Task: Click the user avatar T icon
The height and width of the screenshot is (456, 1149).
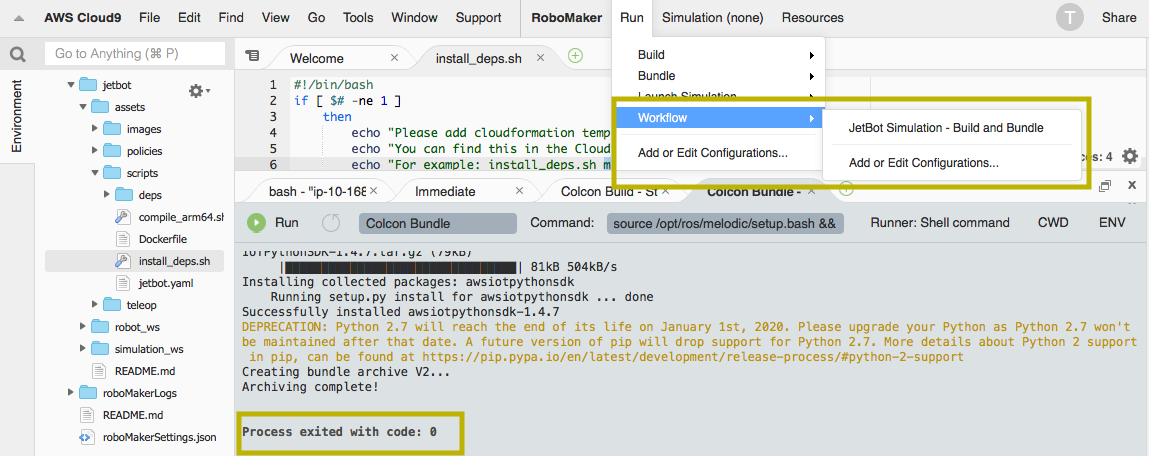Action: [x=1070, y=18]
